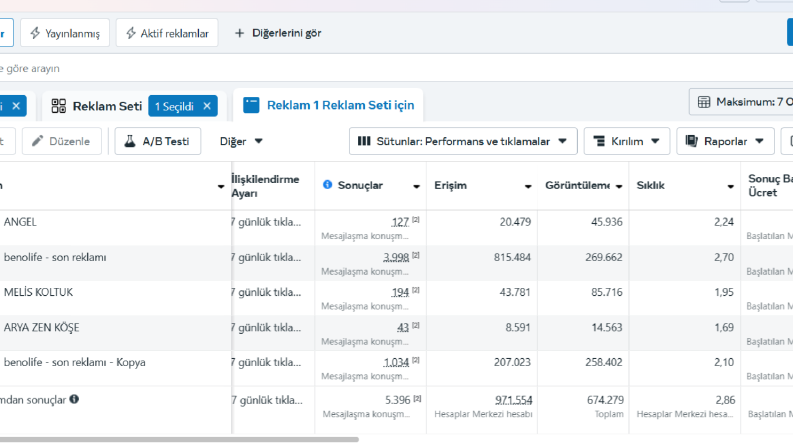Click the Sıklık value 1,95

coord(724,292)
